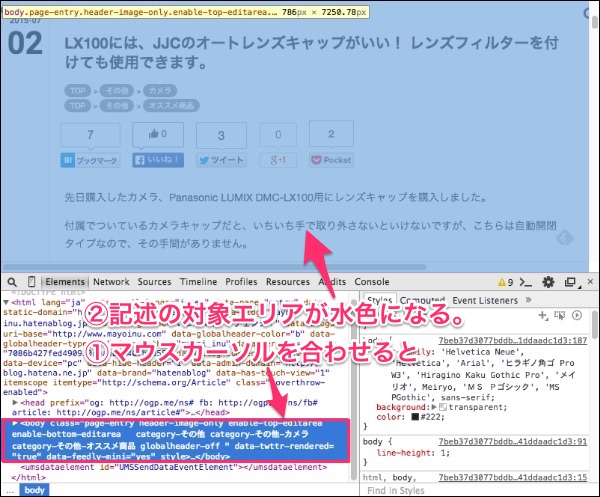This screenshot has width=600, height=497.
Task: Click the オススメ商品 category tag
Action: point(171,106)
